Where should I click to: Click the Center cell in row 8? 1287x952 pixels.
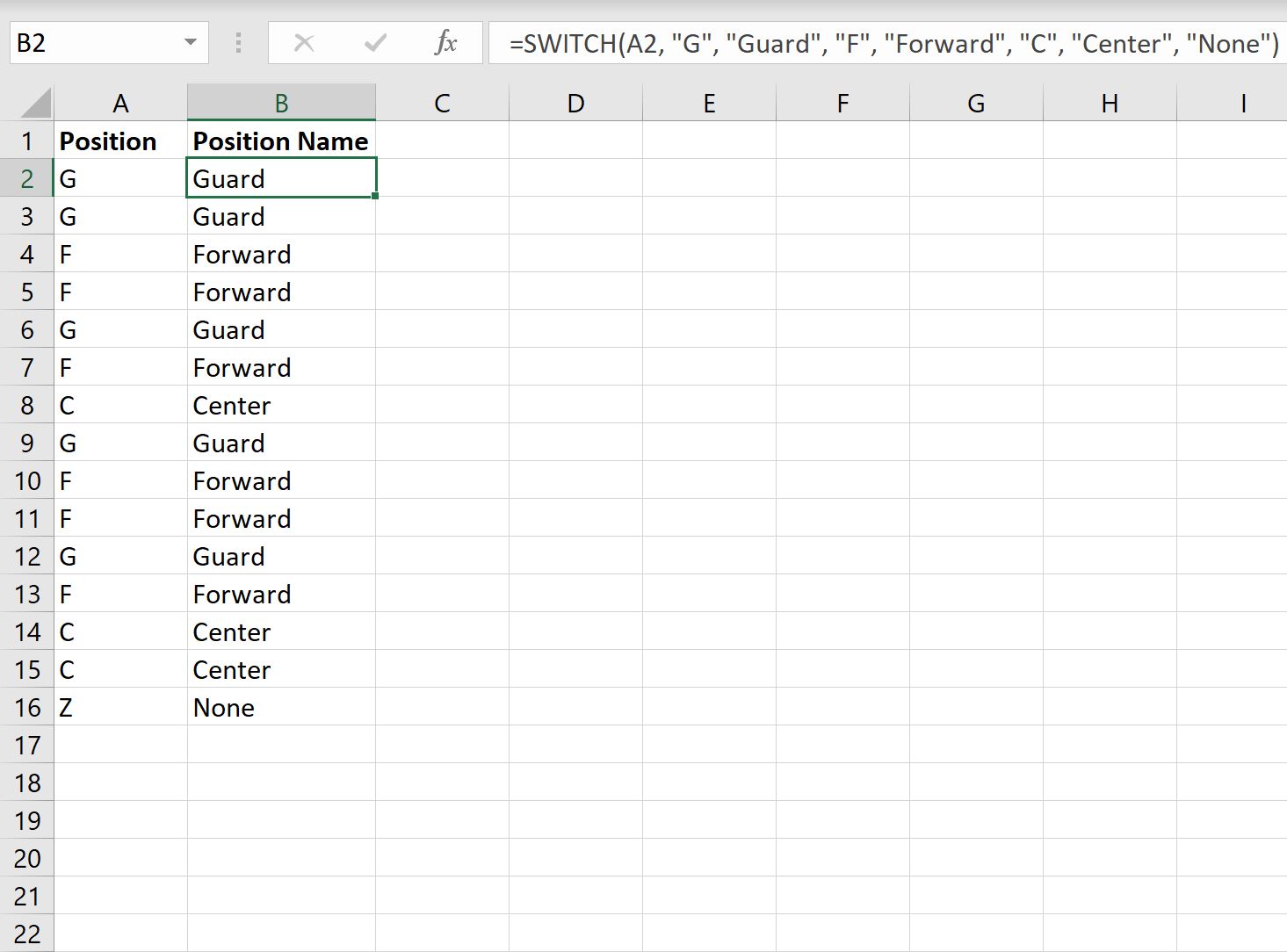point(279,405)
